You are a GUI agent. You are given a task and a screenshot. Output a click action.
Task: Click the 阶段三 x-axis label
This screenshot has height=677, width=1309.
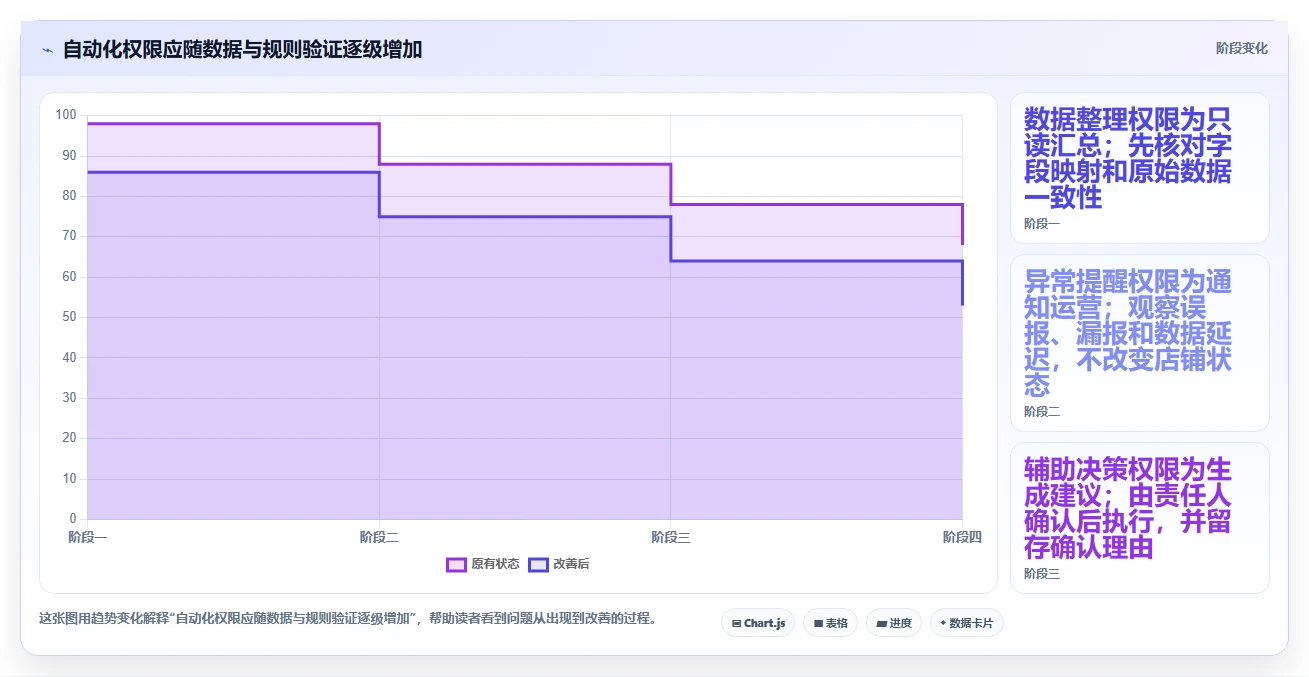(671, 537)
